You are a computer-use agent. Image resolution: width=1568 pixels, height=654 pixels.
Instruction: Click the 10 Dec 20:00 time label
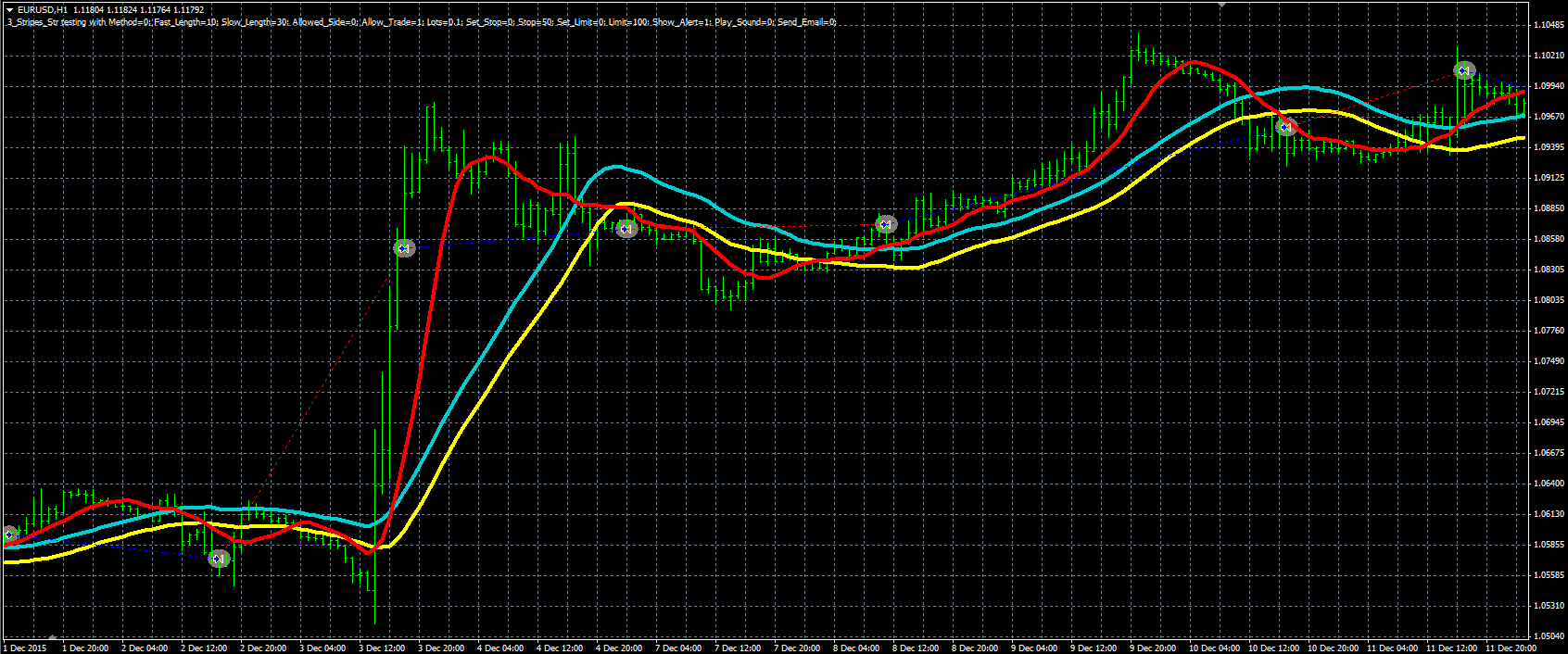1333,648
